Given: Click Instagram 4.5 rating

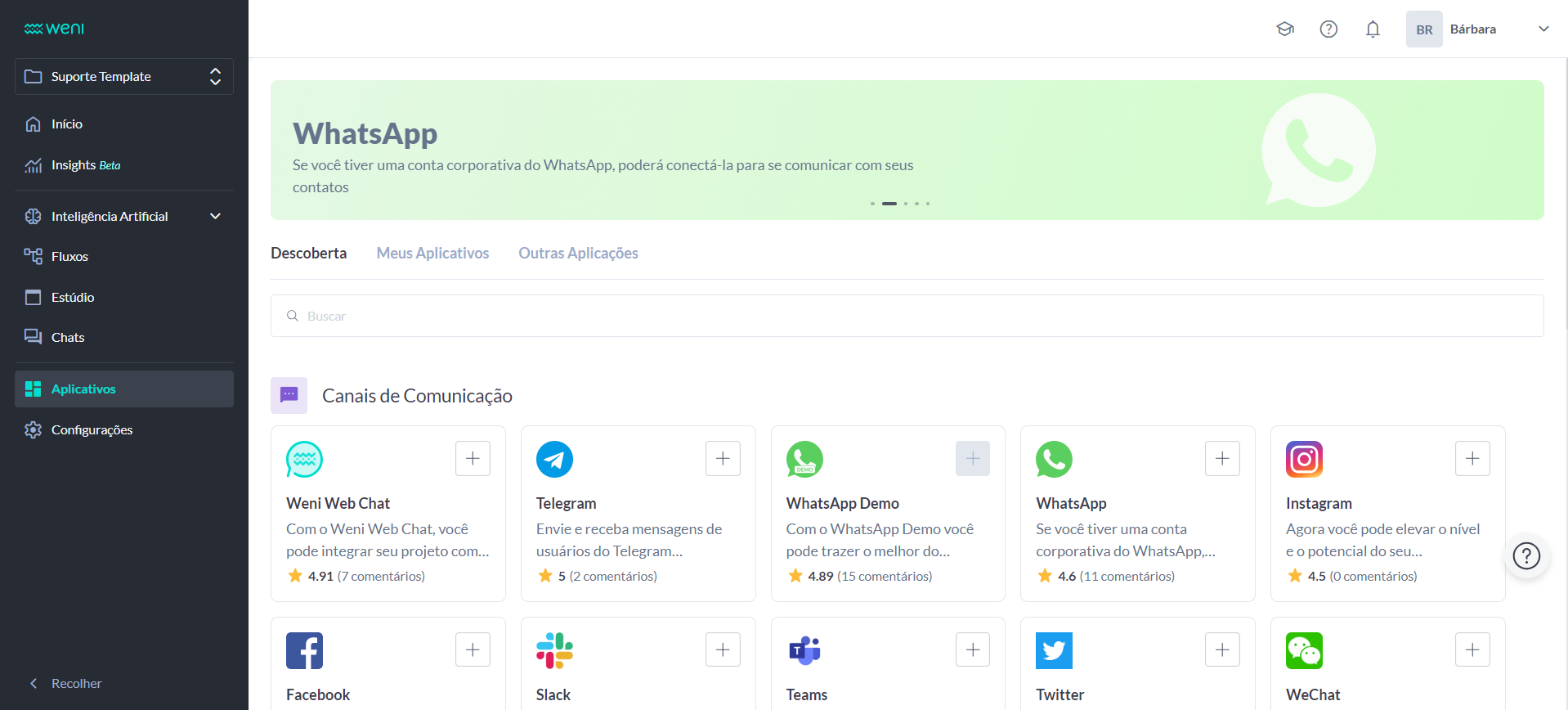Looking at the screenshot, I should pos(1351,576).
